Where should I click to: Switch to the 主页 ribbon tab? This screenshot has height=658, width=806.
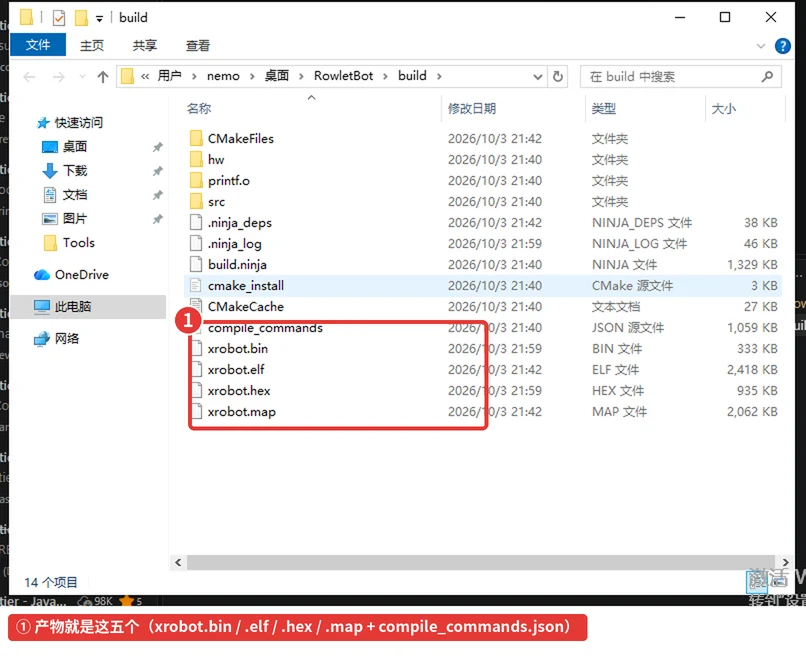pyautogui.click(x=92, y=45)
